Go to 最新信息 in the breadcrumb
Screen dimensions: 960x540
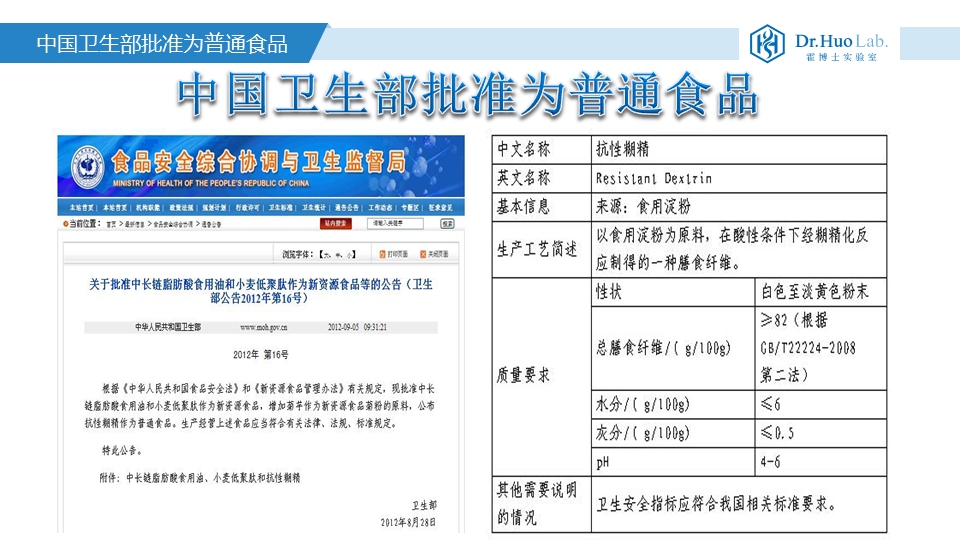135,225
